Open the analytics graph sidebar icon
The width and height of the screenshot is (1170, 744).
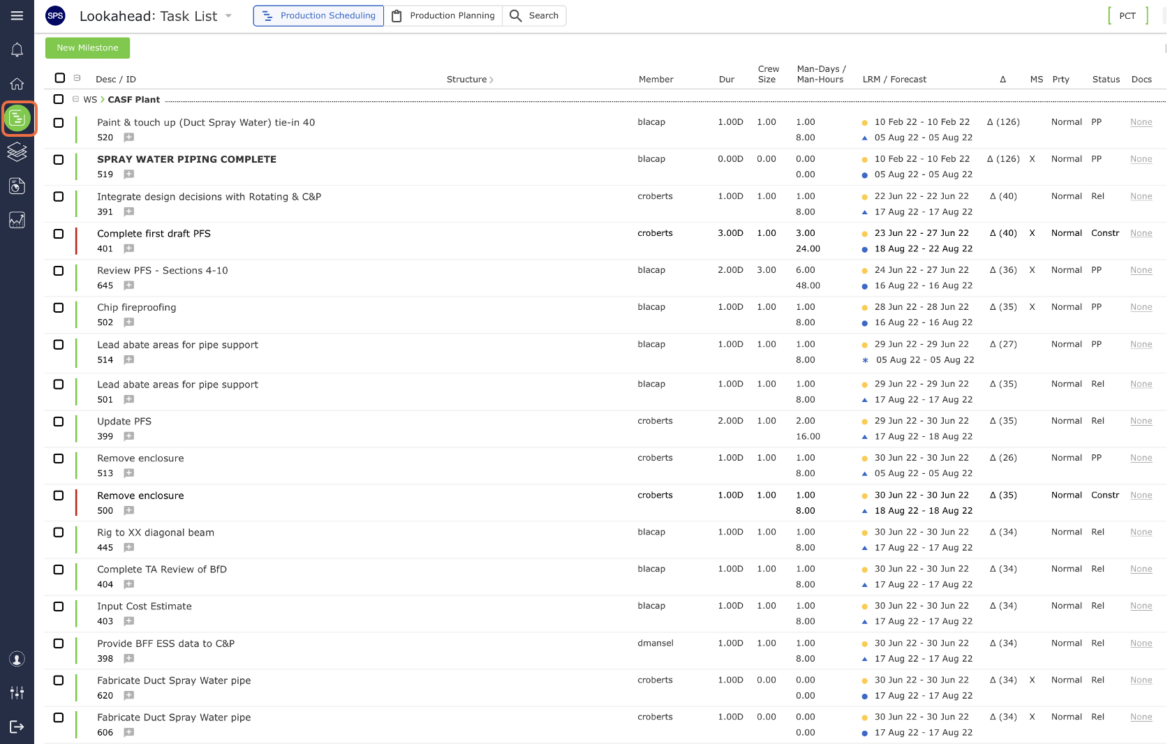tap(16, 220)
